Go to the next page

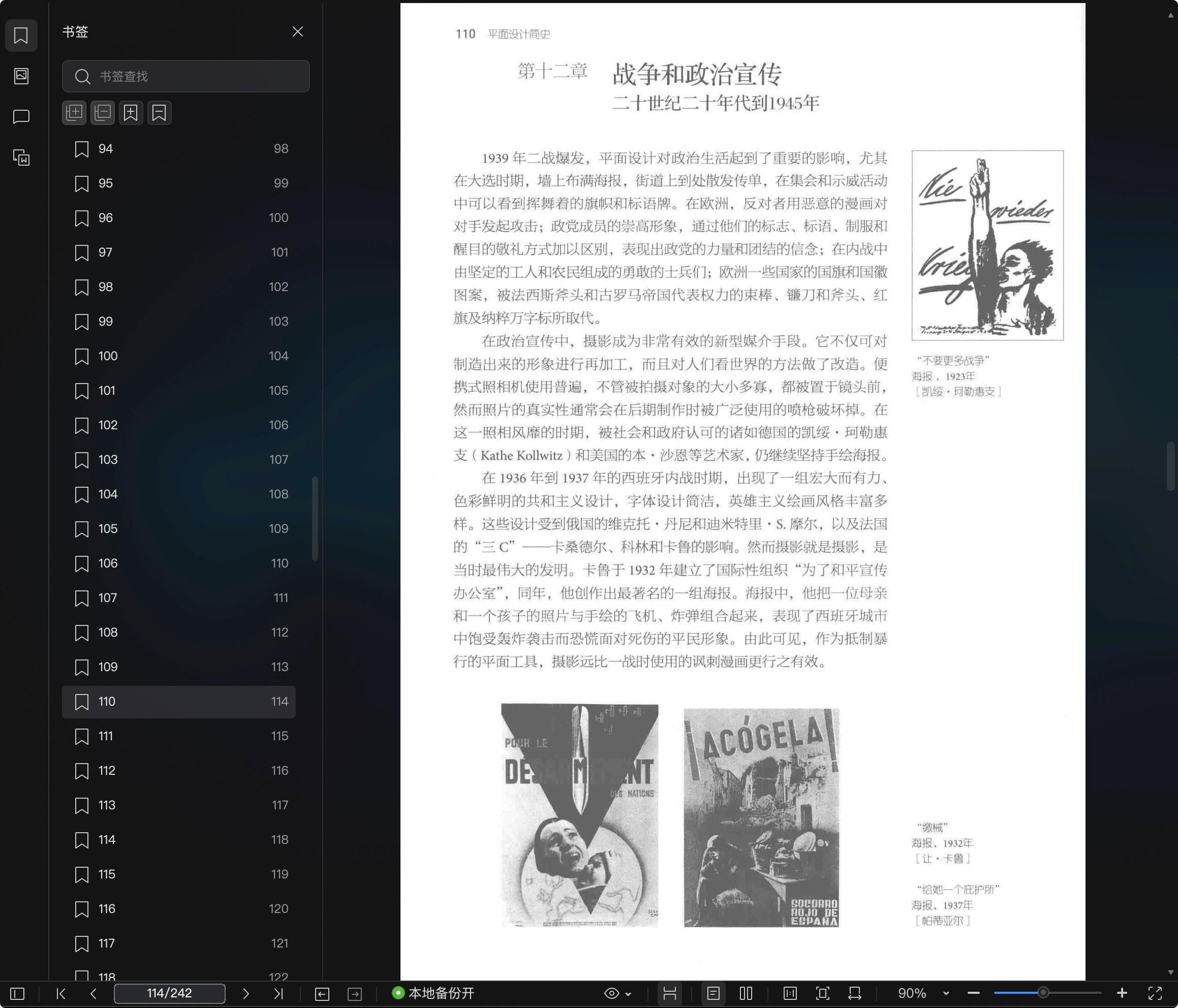[245, 993]
